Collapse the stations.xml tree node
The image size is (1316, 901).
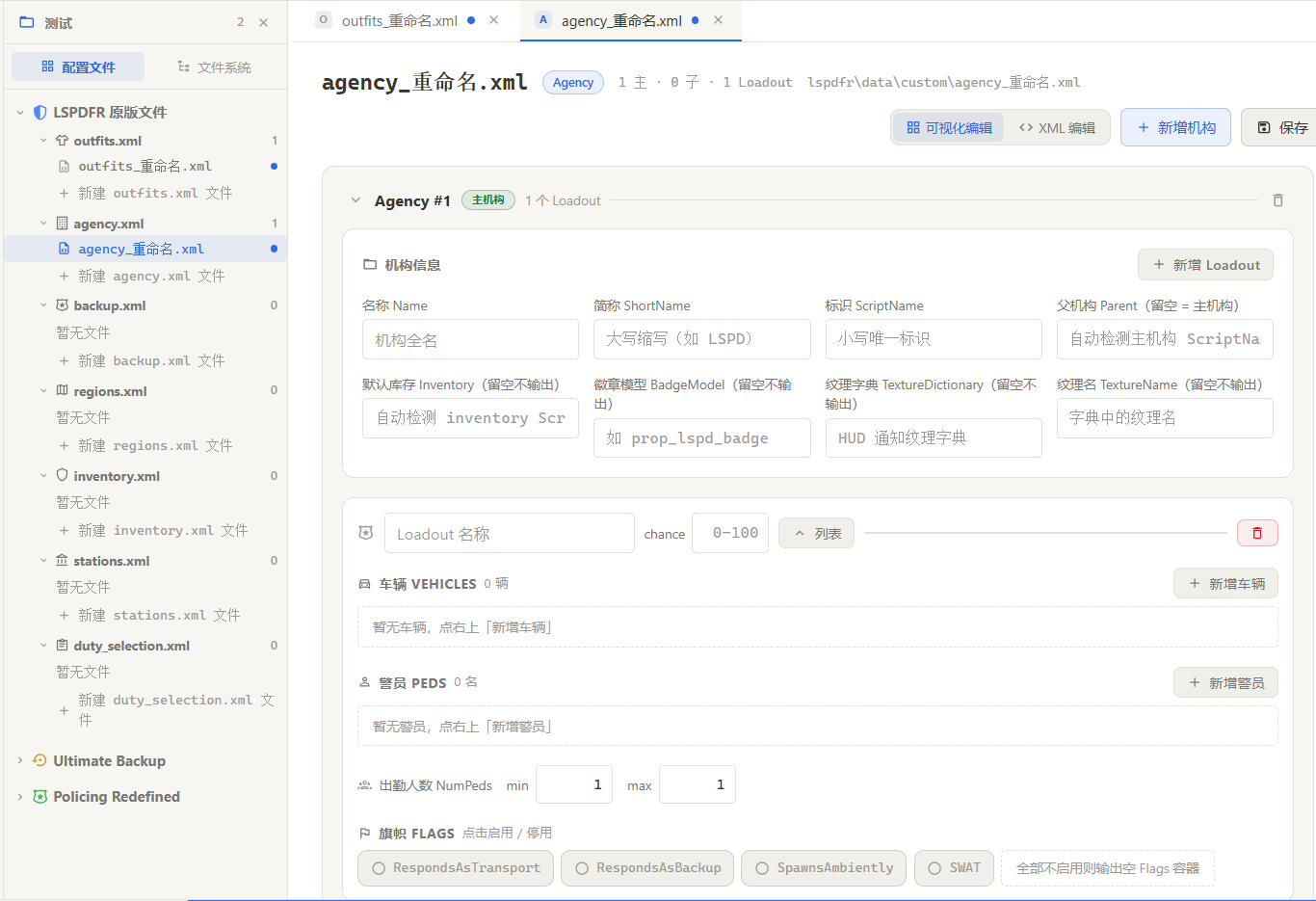43,561
